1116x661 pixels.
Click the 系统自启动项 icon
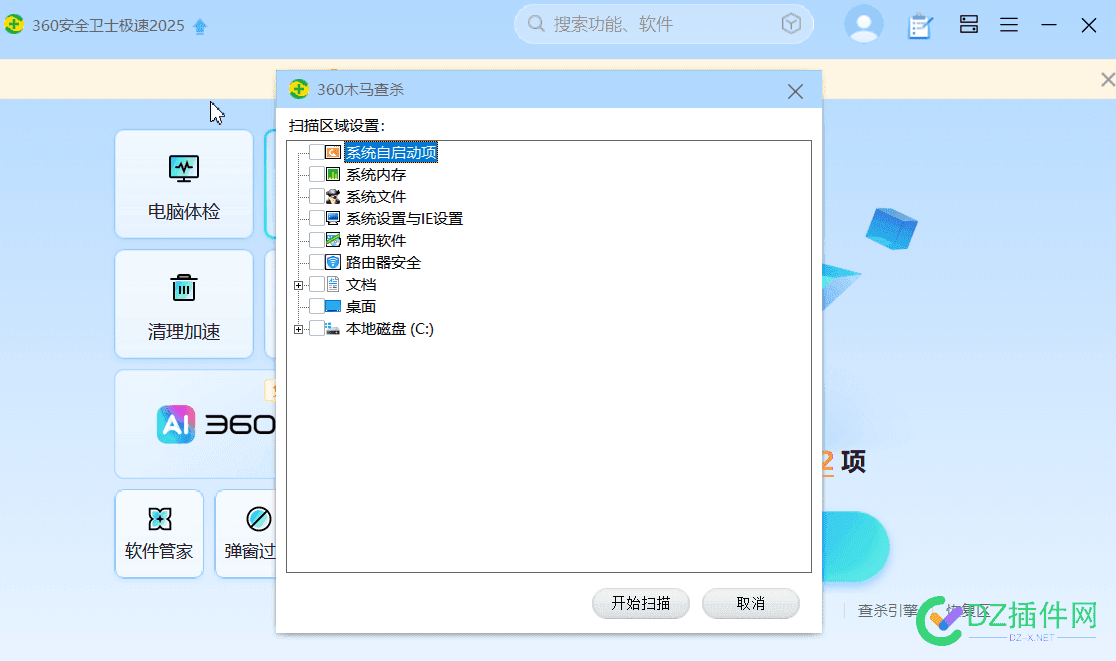click(x=332, y=152)
